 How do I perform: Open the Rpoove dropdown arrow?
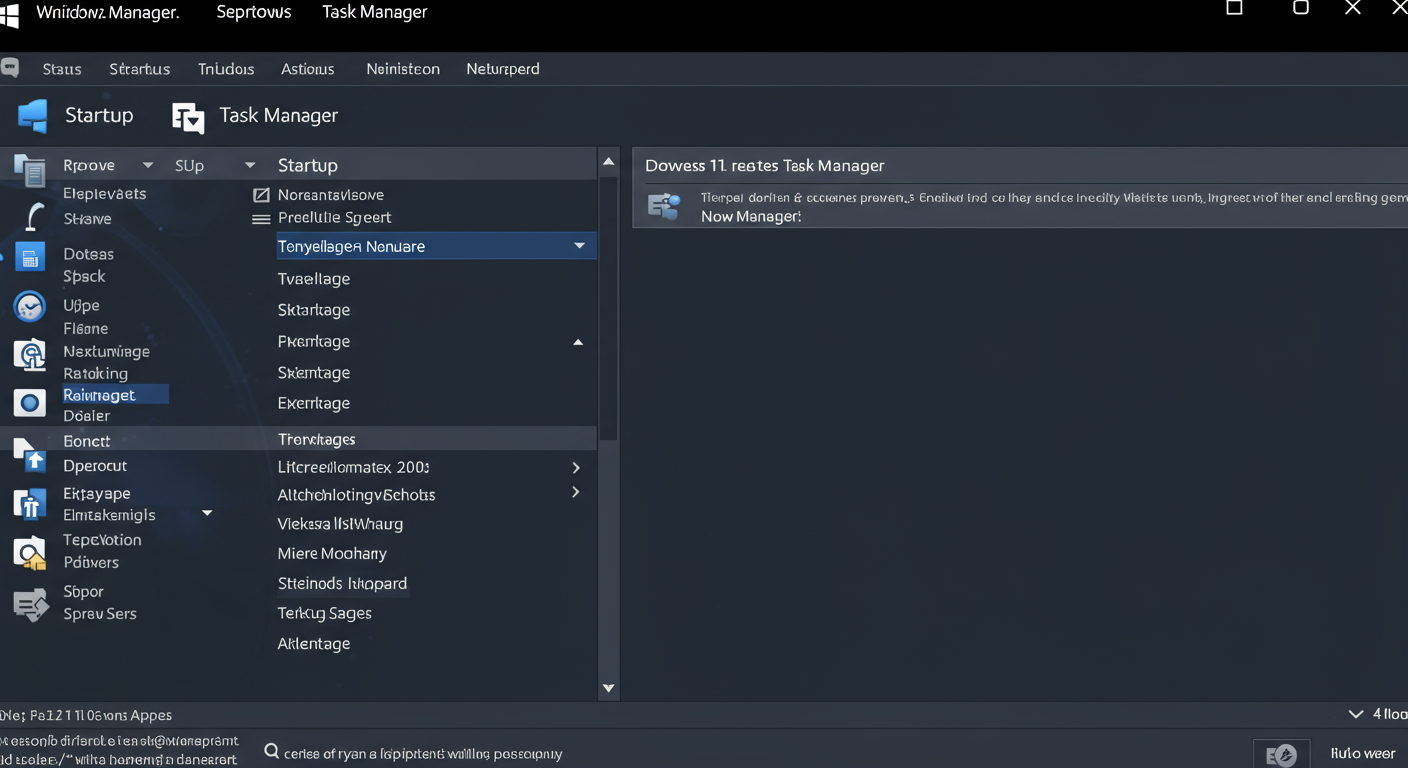point(148,165)
